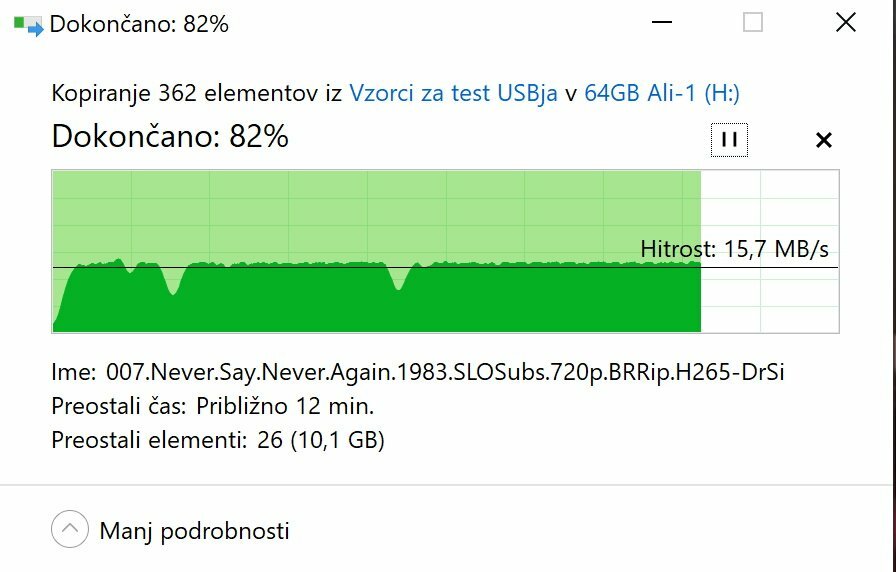Cancel the copy with the small X button
This screenshot has width=896, height=572.
point(823,140)
